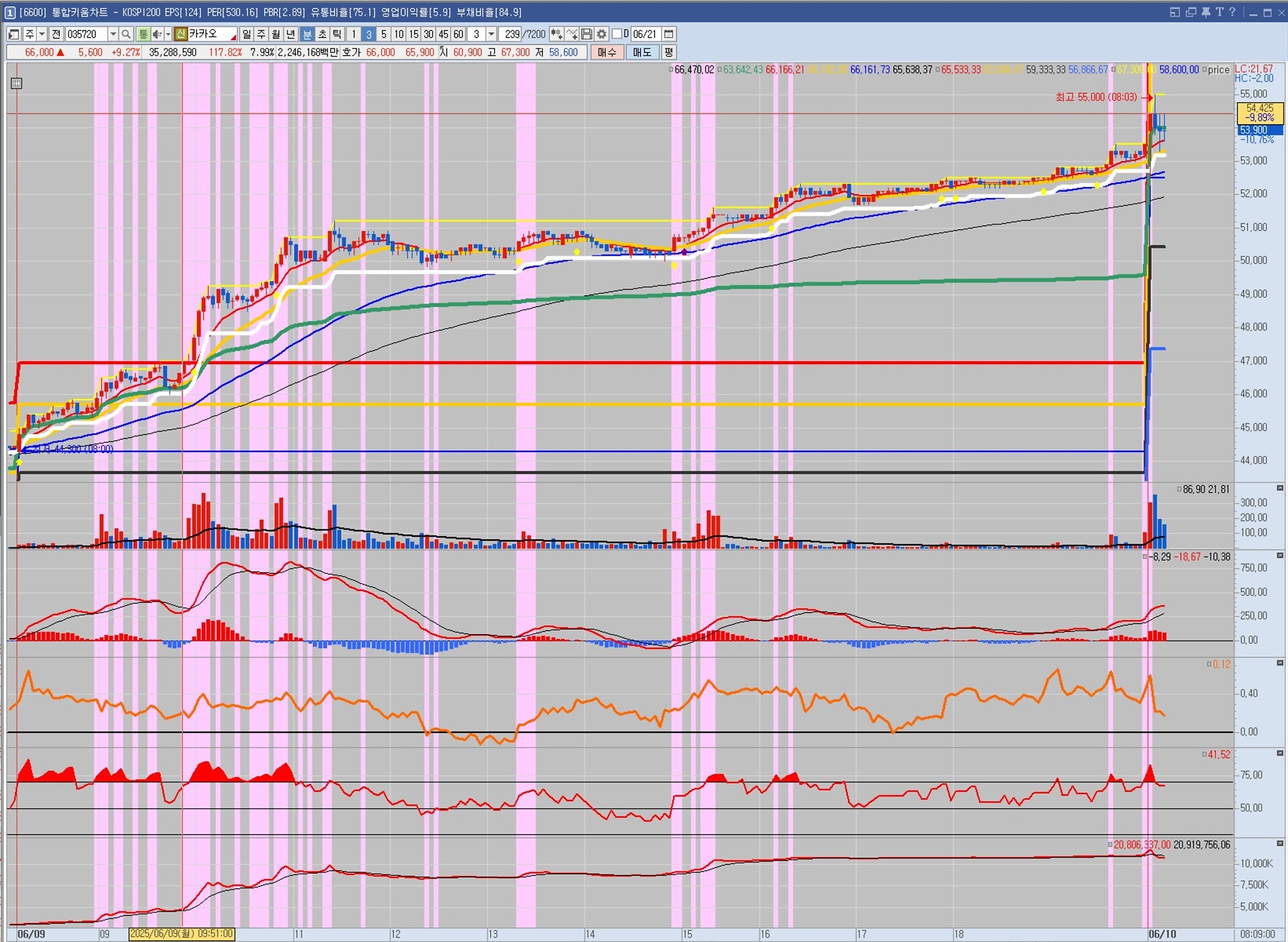Open the chart grid icon at top-left of chart
1288x942 pixels.
[x=17, y=84]
